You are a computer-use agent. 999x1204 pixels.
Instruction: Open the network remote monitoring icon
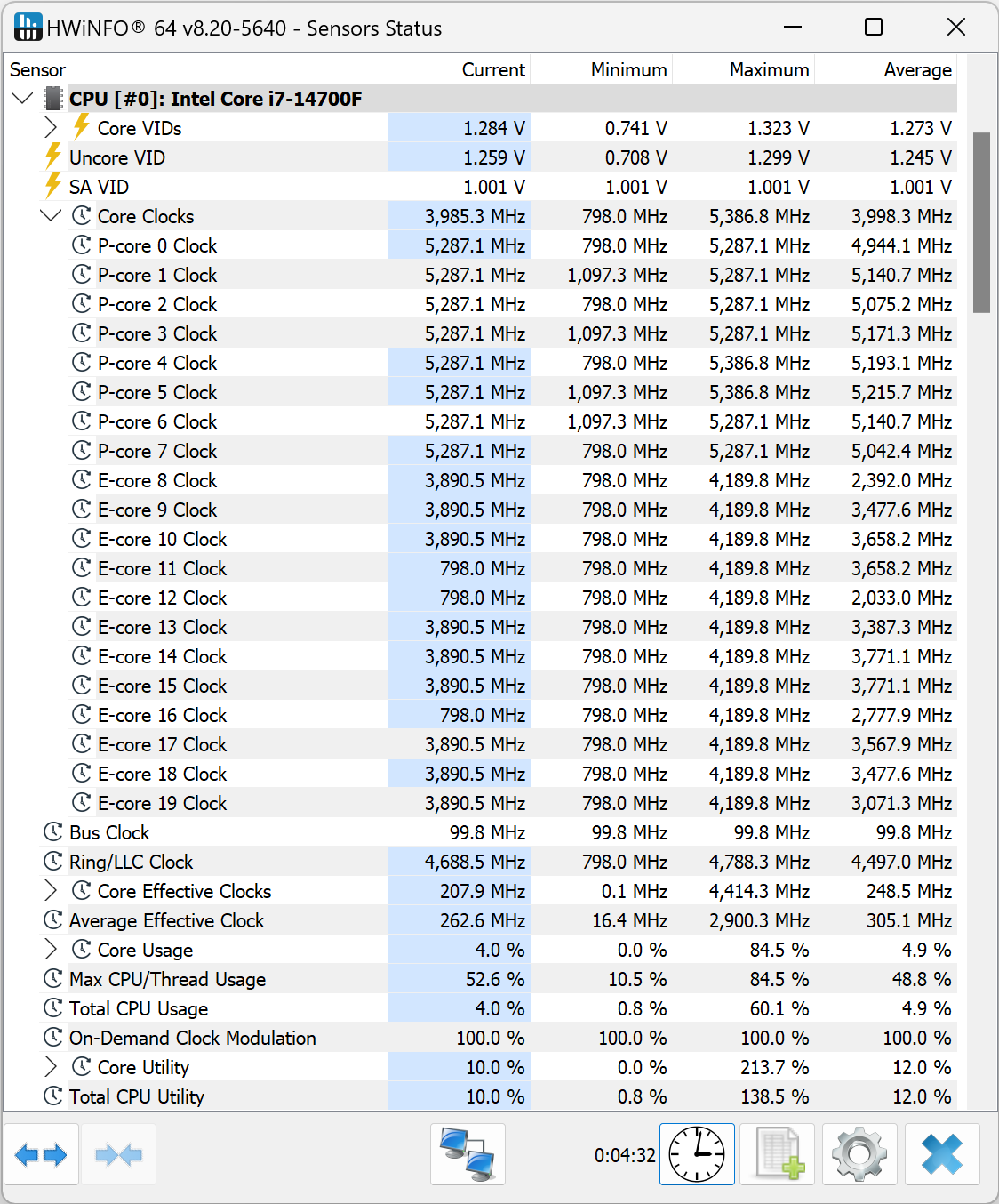click(x=468, y=1154)
